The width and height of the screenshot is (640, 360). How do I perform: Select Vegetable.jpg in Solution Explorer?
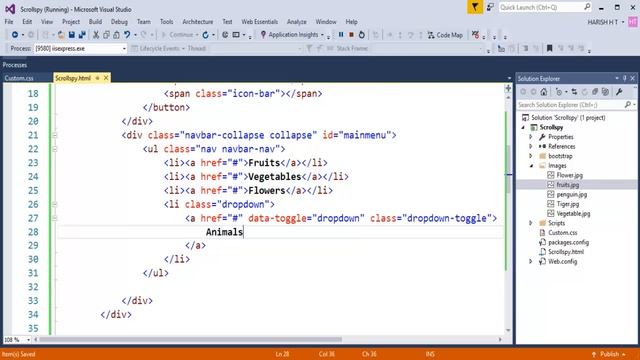pos(573,213)
